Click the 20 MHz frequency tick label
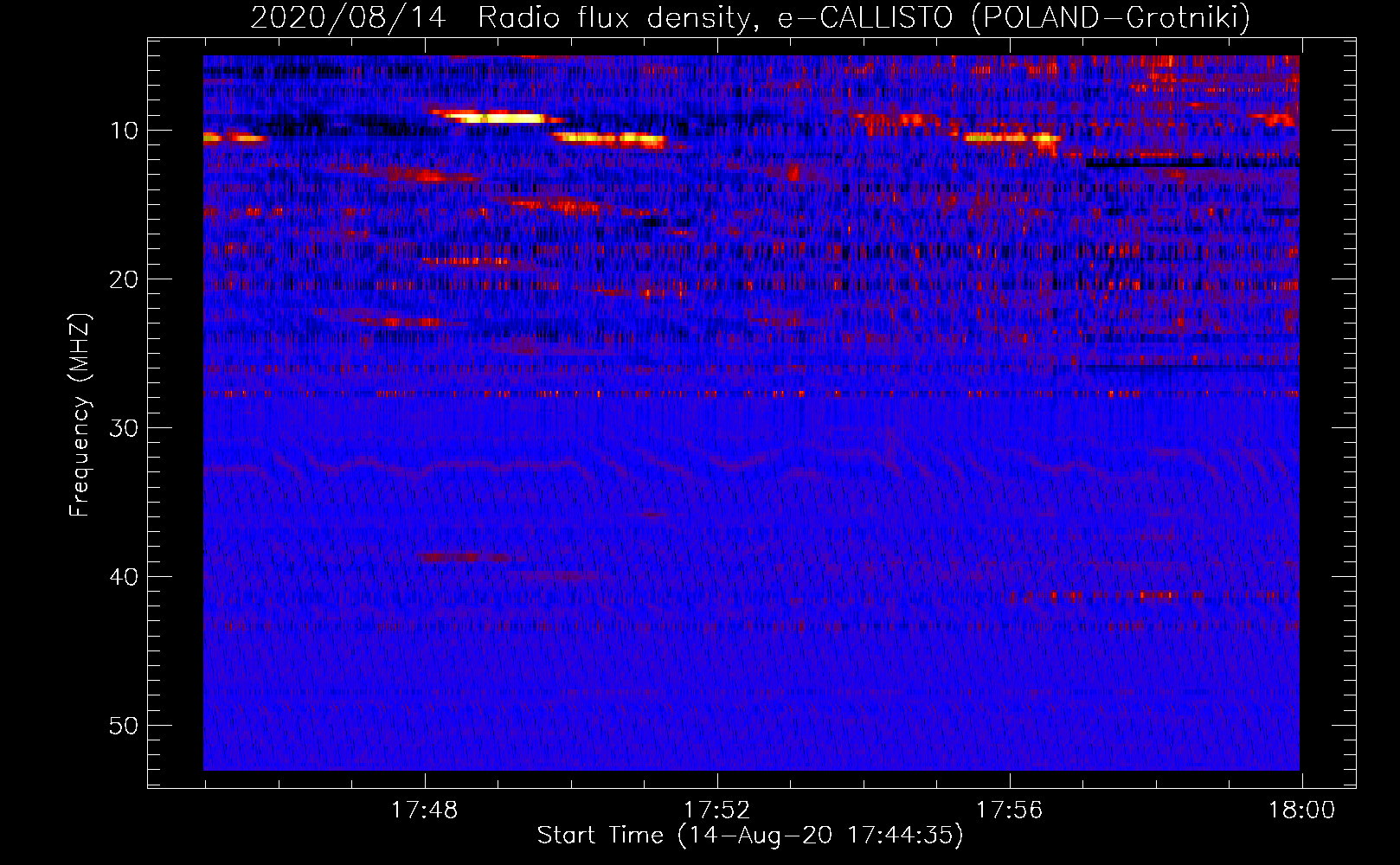1400x865 pixels. pos(124,279)
